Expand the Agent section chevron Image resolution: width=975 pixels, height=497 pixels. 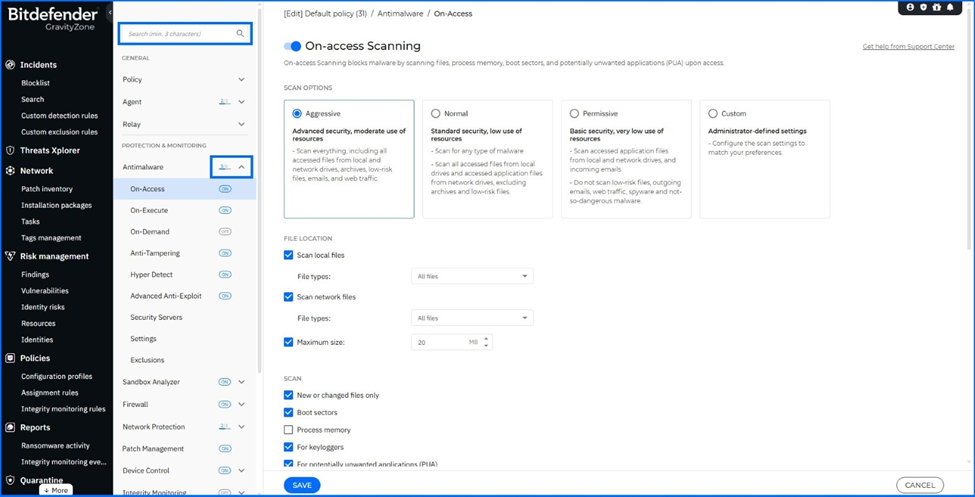tap(242, 102)
